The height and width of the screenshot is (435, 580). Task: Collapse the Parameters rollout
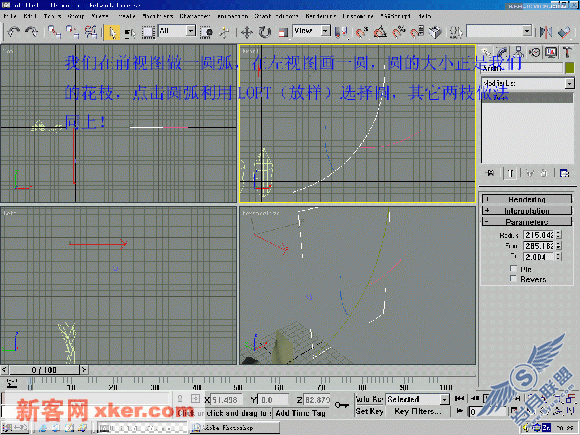527,222
